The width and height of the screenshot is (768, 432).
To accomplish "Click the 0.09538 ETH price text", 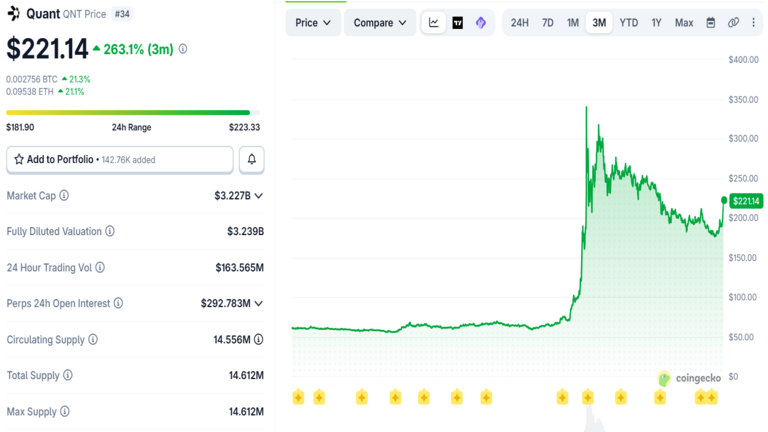I will pyautogui.click(x=29, y=92).
